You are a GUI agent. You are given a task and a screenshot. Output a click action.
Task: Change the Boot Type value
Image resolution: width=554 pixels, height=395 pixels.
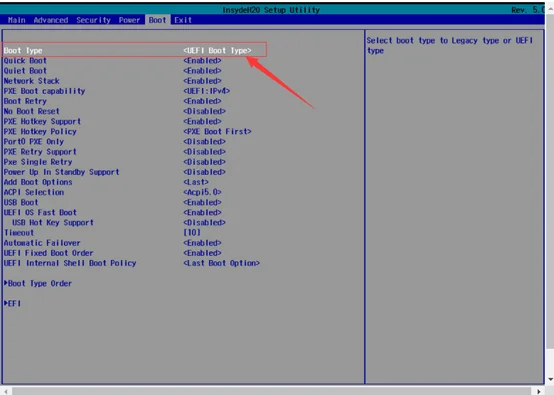click(217, 51)
